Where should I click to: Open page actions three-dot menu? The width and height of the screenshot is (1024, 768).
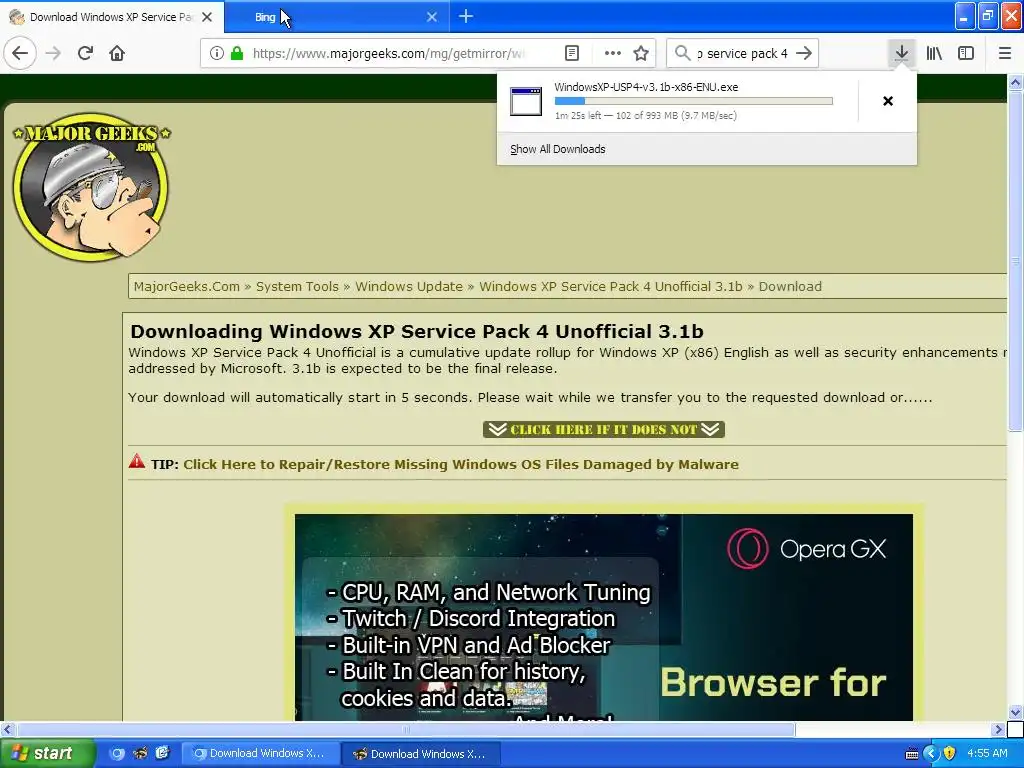pos(613,53)
